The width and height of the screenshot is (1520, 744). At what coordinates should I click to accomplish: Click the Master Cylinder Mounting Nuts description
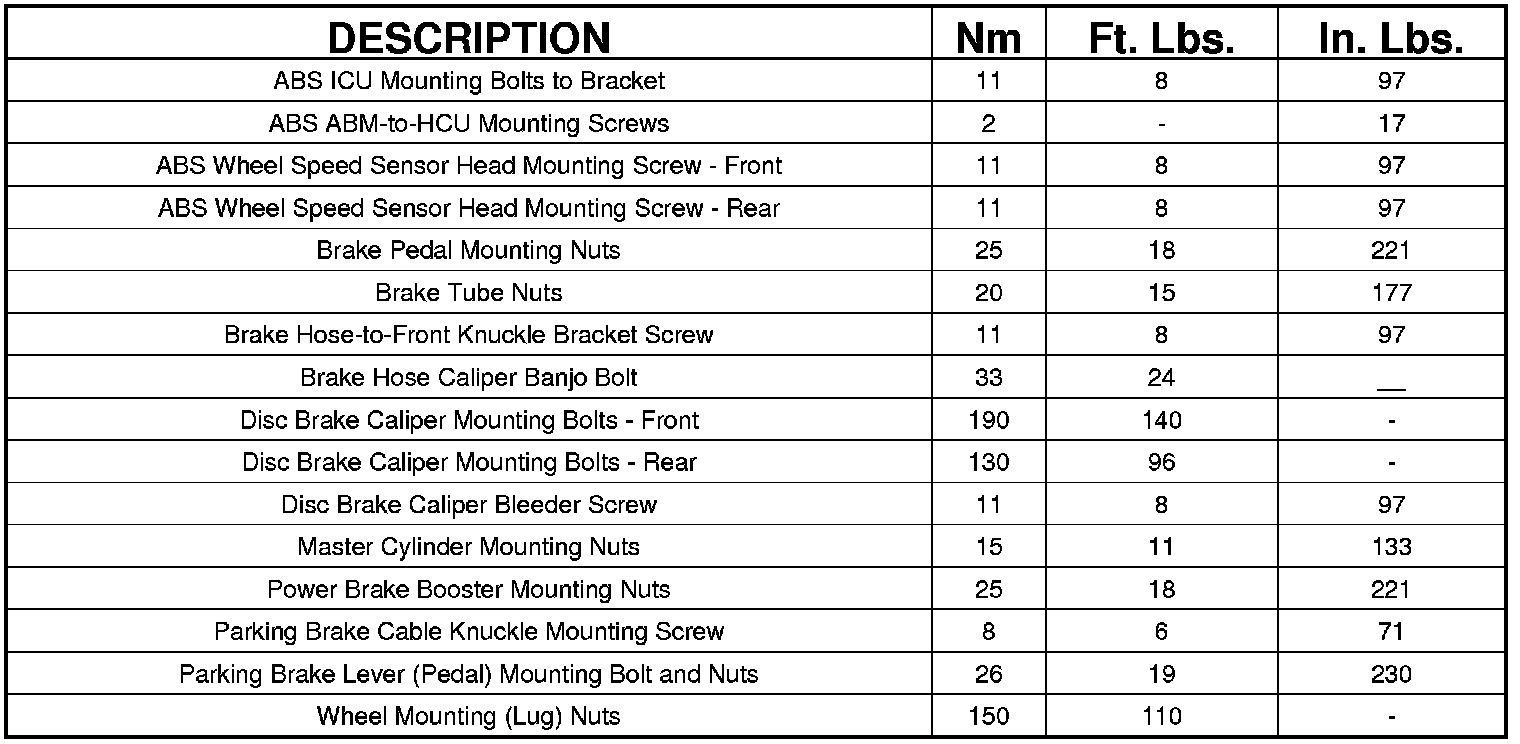pyautogui.click(x=468, y=547)
